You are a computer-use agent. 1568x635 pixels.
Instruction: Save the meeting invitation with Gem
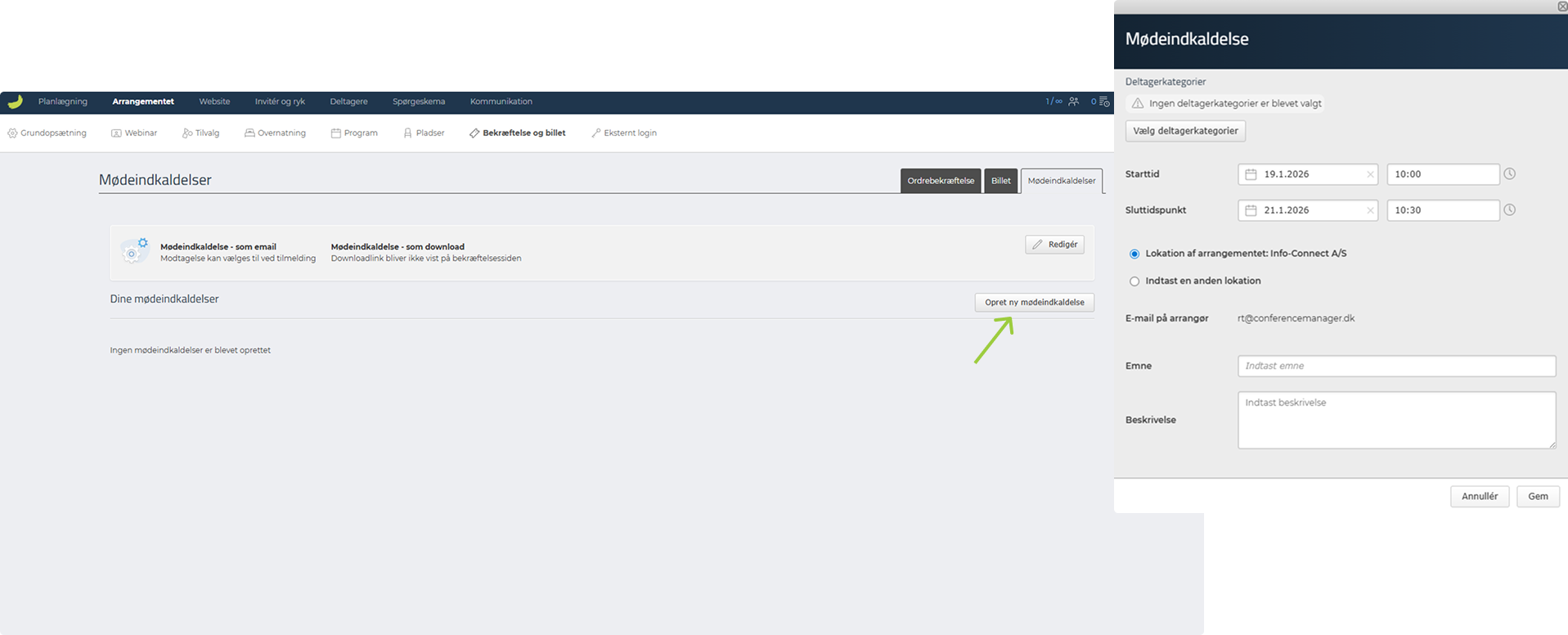click(x=1538, y=496)
